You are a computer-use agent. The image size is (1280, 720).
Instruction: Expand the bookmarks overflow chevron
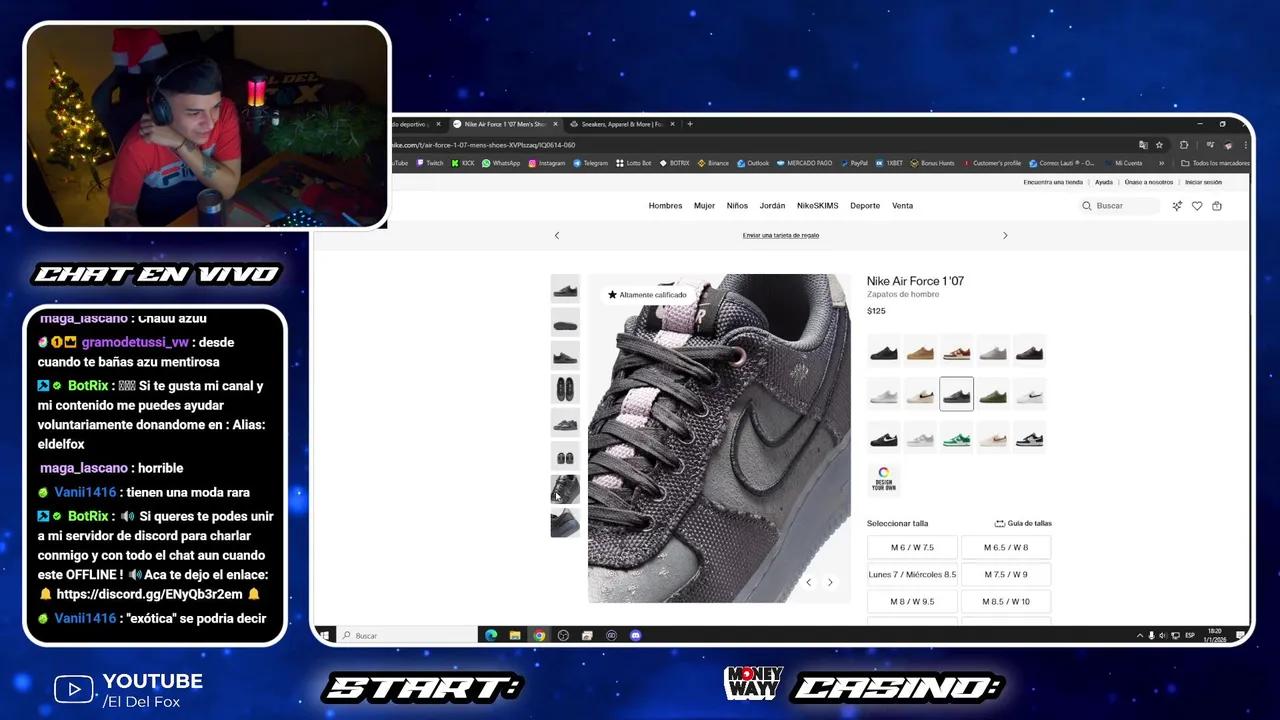coord(1161,163)
